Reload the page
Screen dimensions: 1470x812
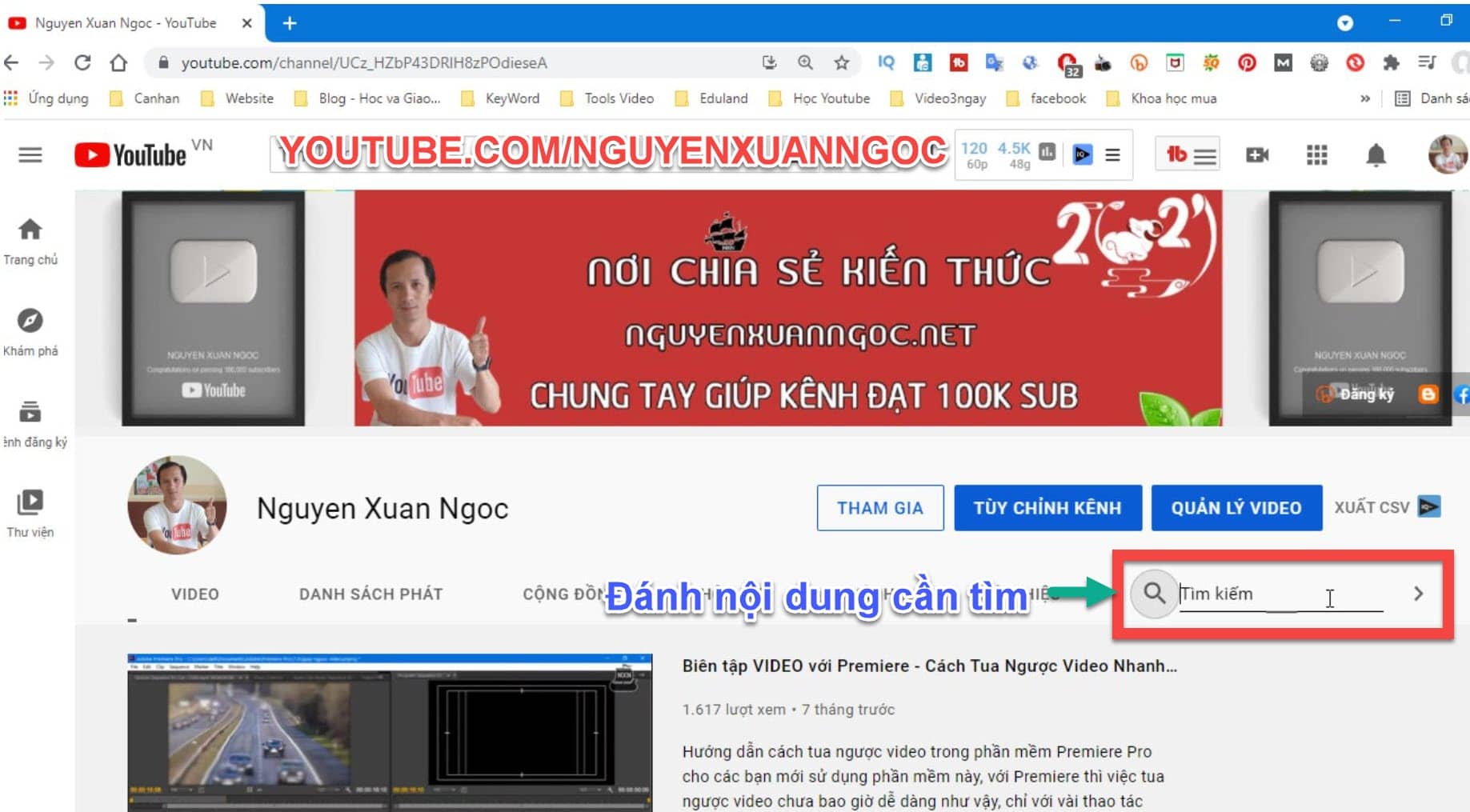tap(82, 62)
